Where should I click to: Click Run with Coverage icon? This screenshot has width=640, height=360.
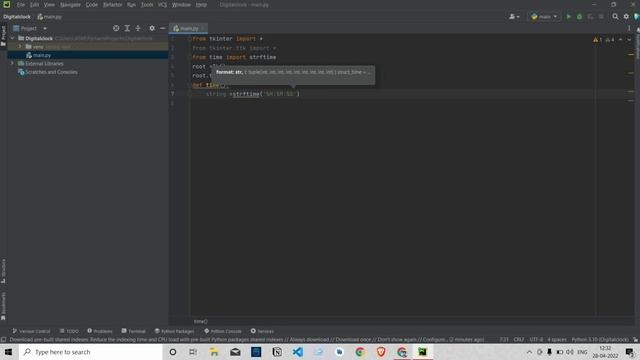(590, 17)
